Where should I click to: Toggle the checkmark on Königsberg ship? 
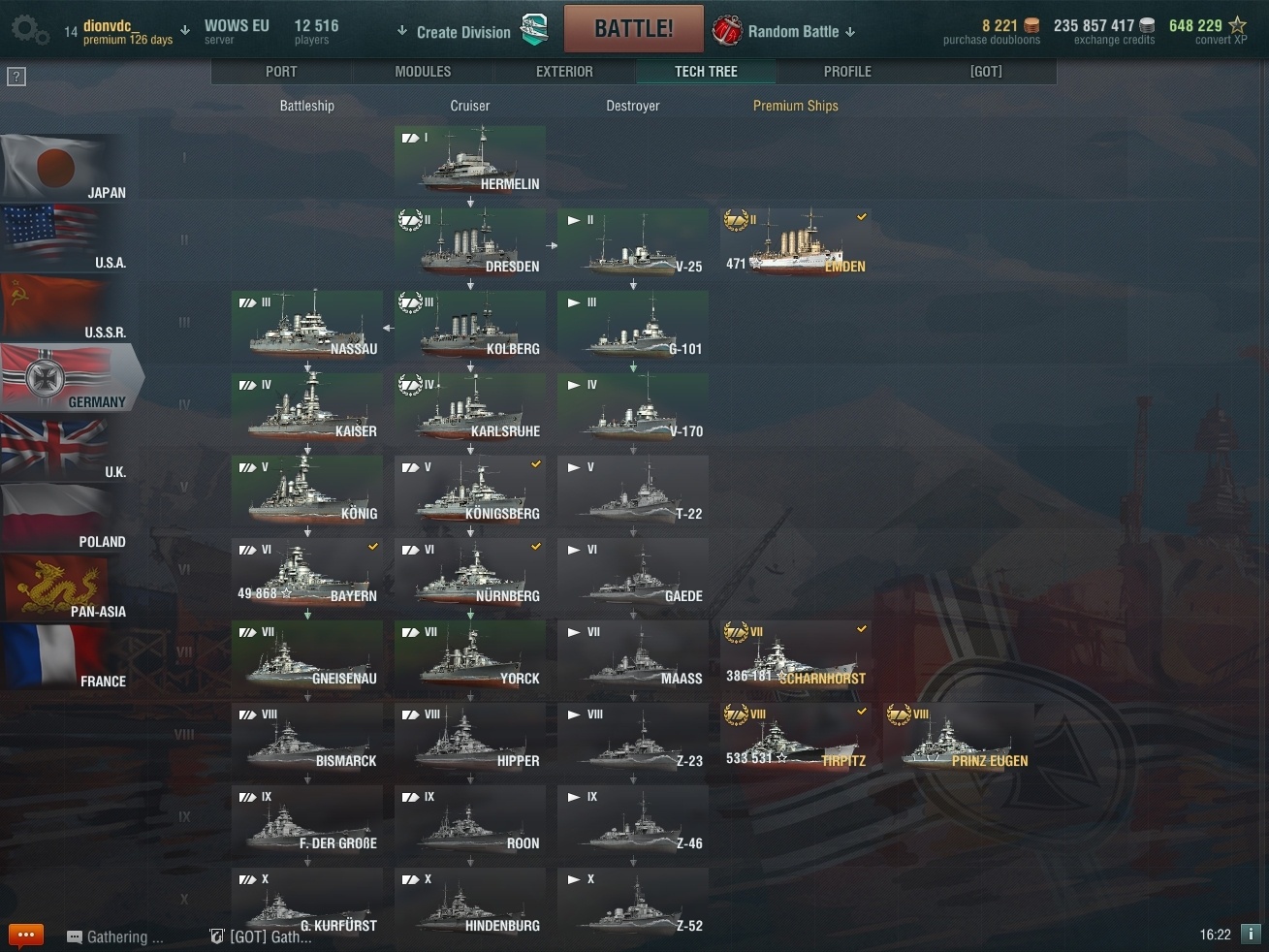[536, 465]
